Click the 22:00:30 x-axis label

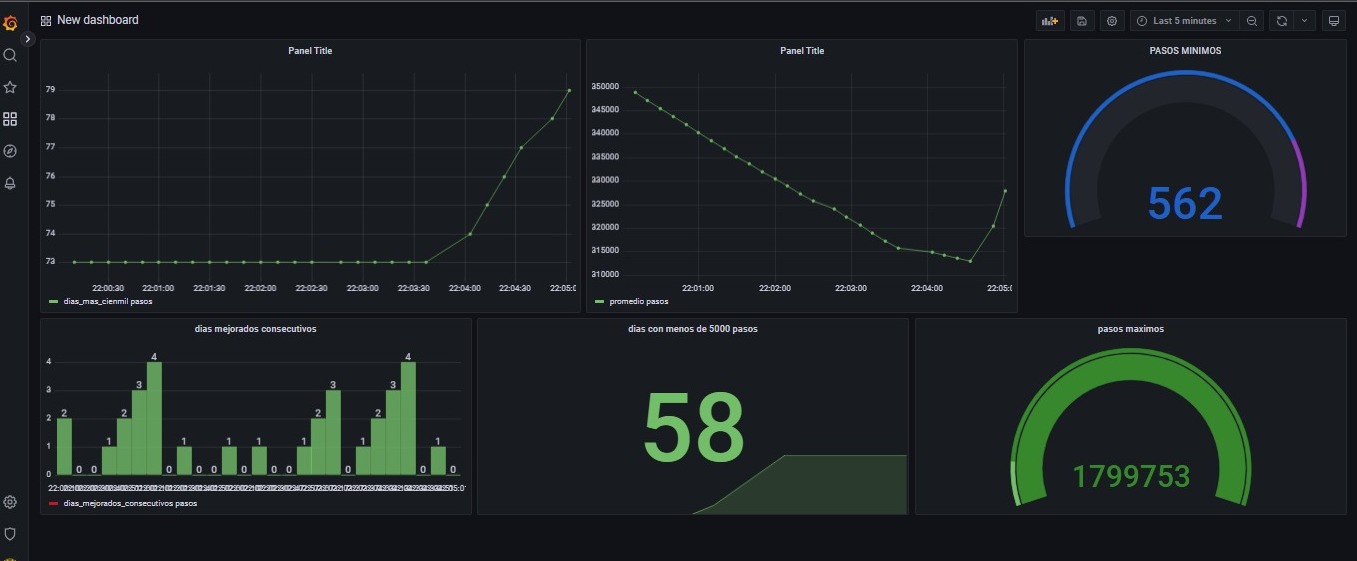pos(106,288)
